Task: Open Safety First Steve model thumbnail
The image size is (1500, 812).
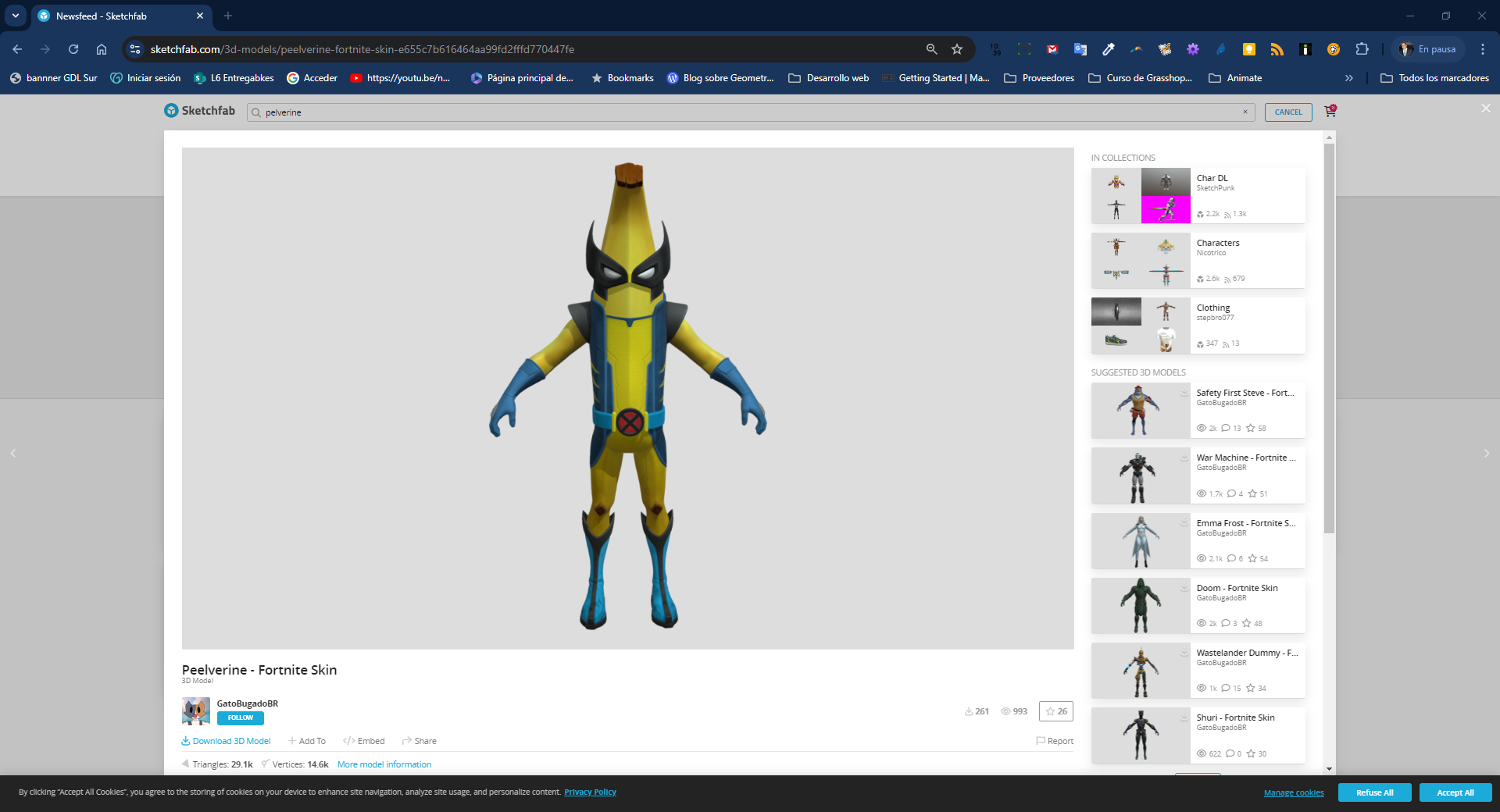Action: point(1140,411)
